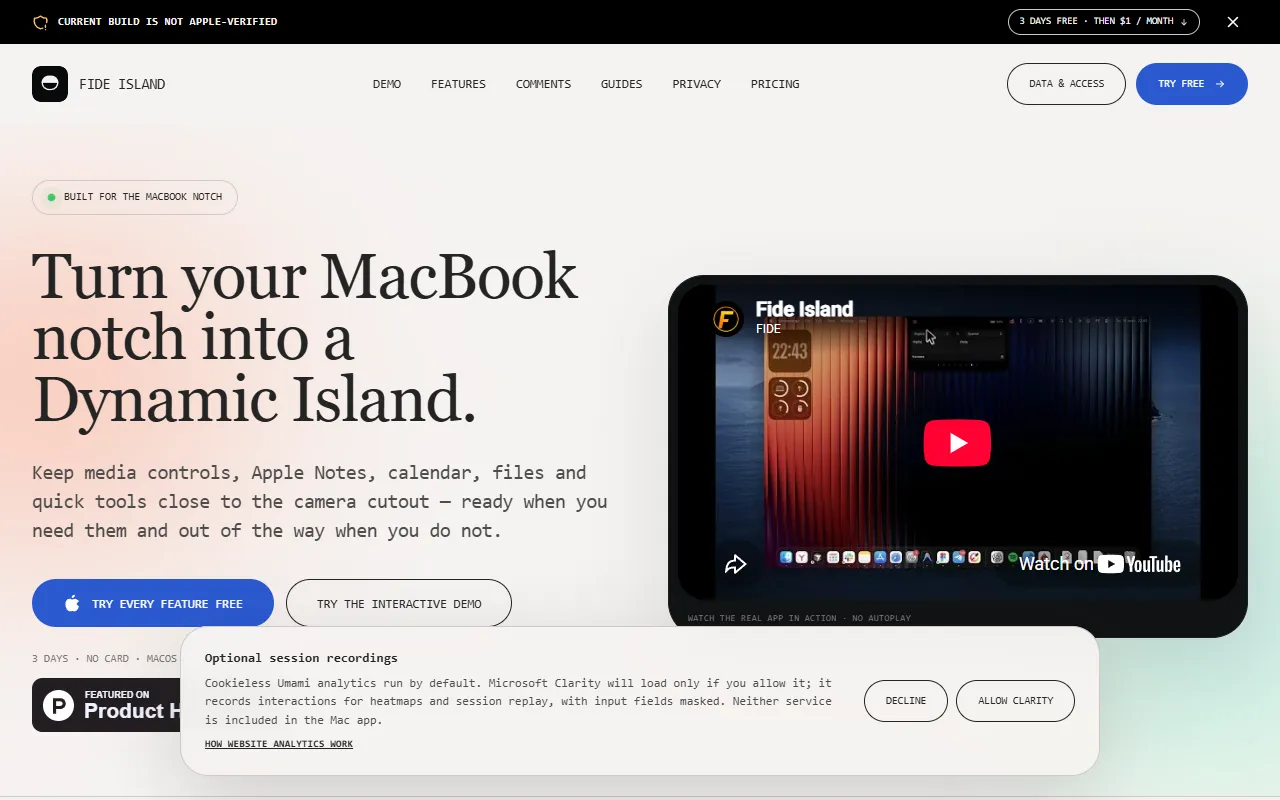Open the Fide Island video title
Image resolution: width=1280 pixels, height=800 pixels.
coord(804,309)
